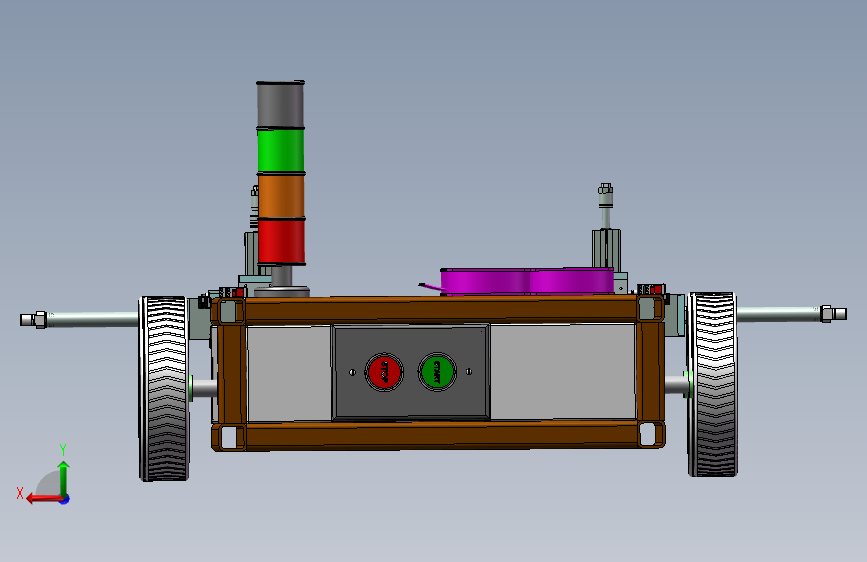Select the top brown frame beam

(x=441, y=310)
